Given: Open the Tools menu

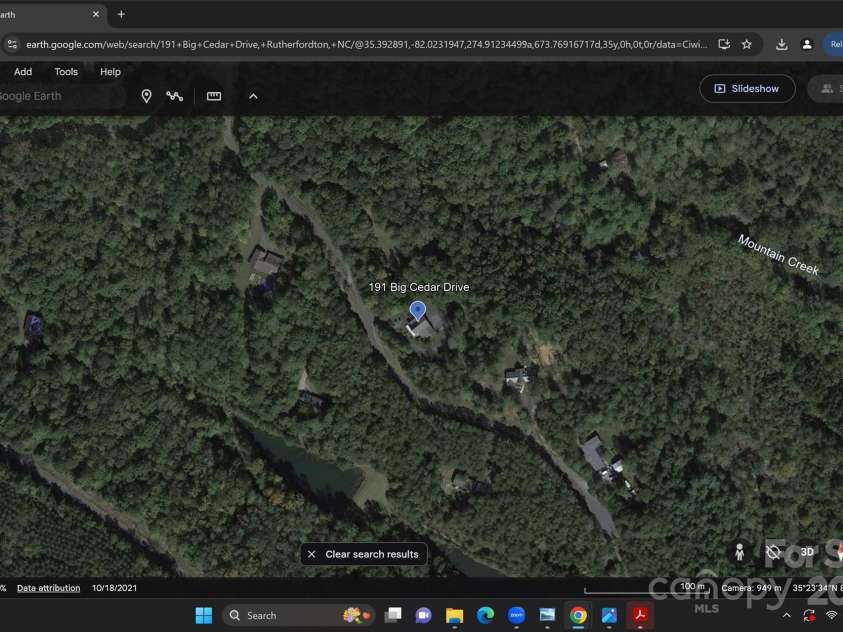Looking at the screenshot, I should click(66, 71).
